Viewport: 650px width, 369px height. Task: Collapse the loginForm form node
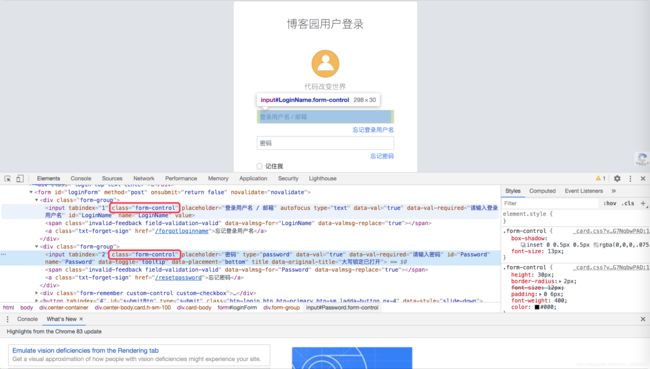tap(31, 192)
